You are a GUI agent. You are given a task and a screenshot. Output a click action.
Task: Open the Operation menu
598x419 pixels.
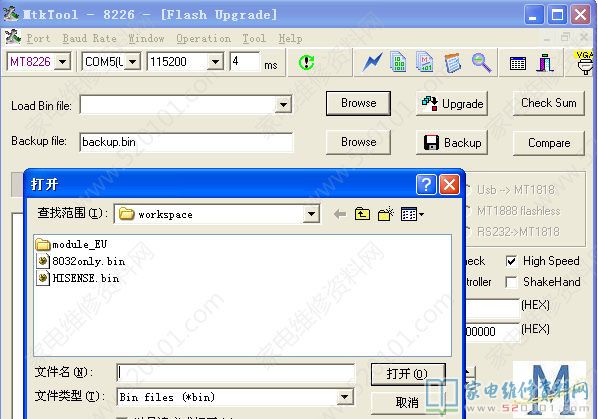203,39
